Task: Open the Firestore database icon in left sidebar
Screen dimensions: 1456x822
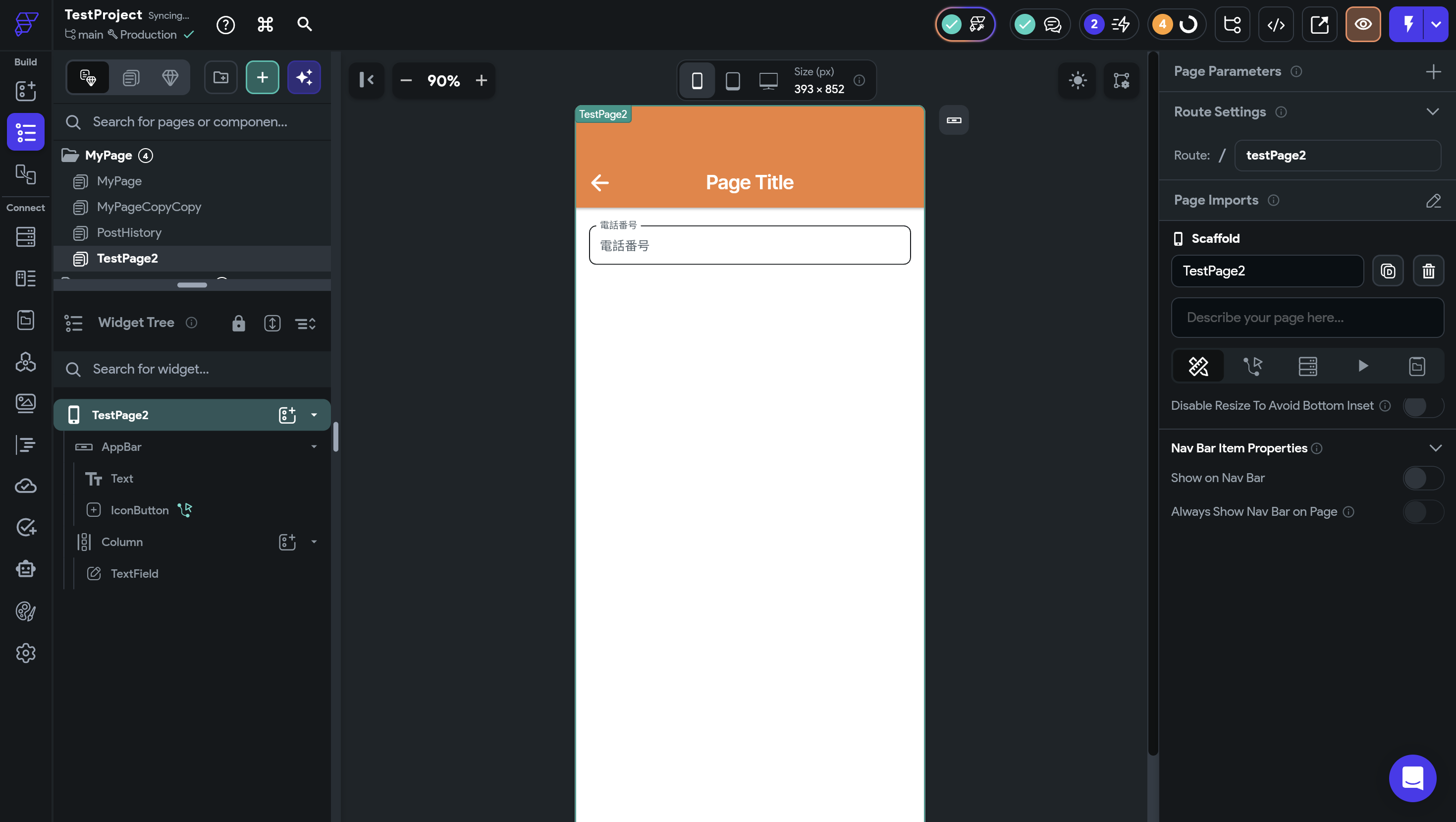Action: pos(25,237)
